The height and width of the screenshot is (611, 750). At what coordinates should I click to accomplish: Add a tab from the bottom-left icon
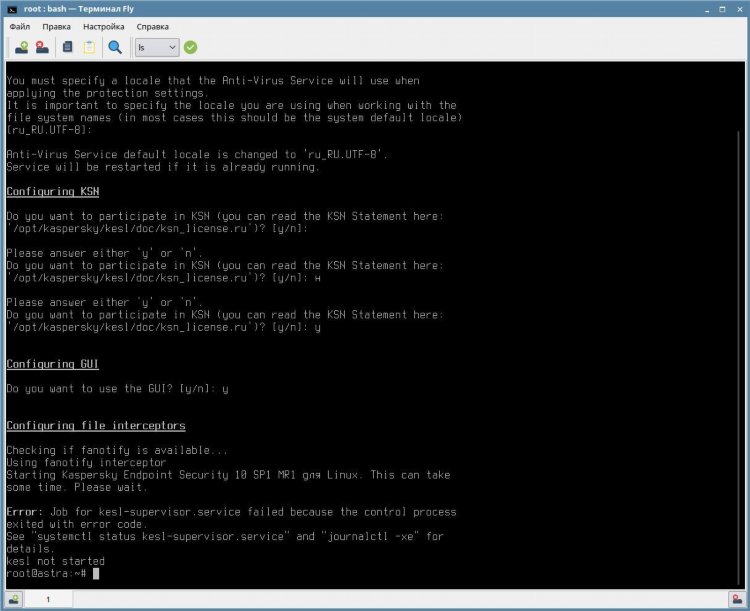[x=14, y=599]
